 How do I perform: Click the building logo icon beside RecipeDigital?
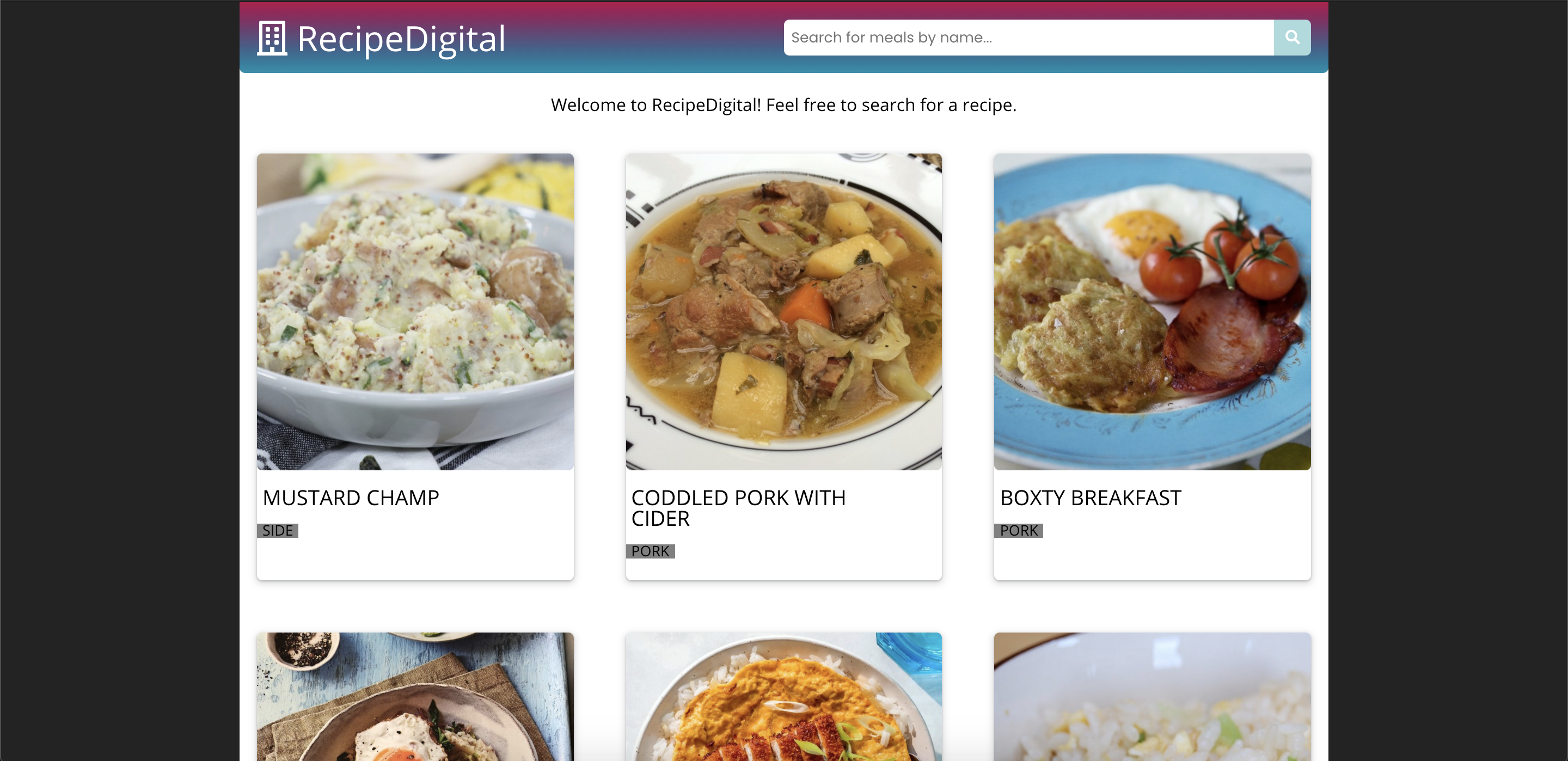coord(272,38)
